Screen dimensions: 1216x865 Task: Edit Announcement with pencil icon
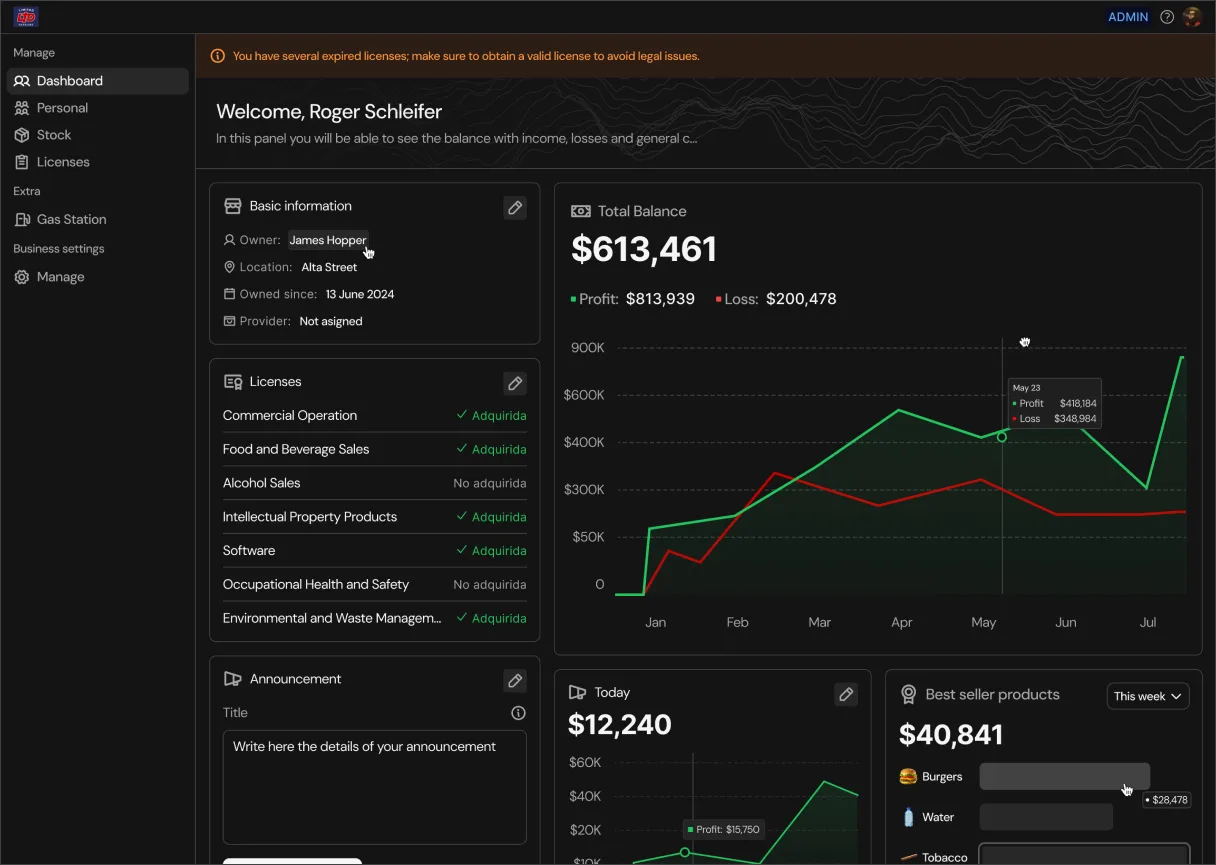[x=515, y=681]
